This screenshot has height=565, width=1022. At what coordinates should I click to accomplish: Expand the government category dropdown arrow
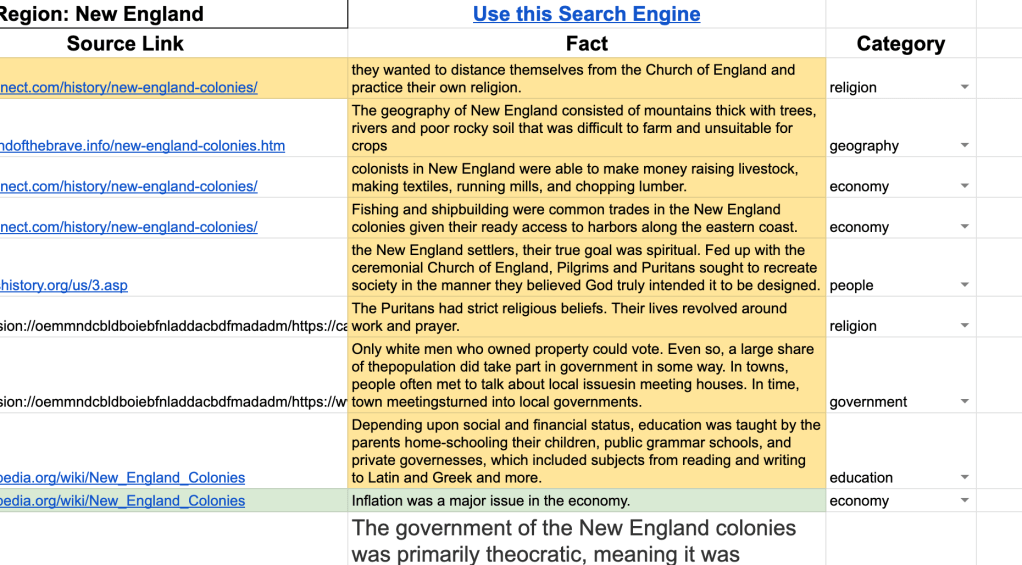964,403
